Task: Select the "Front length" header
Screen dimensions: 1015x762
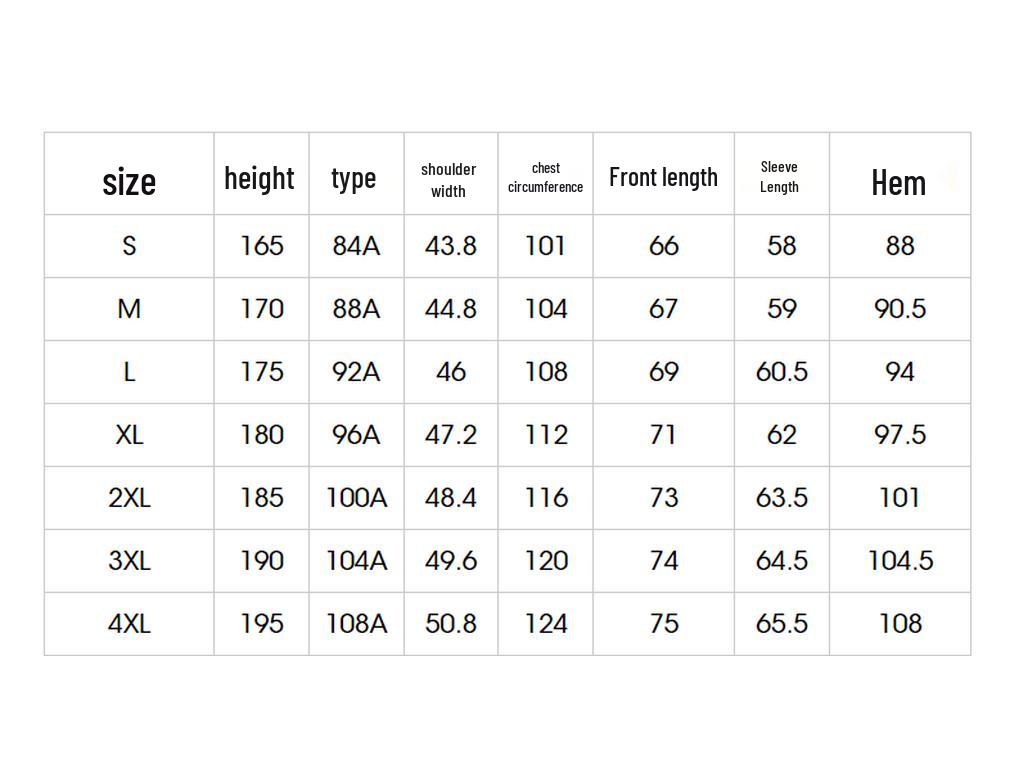Action: click(663, 177)
